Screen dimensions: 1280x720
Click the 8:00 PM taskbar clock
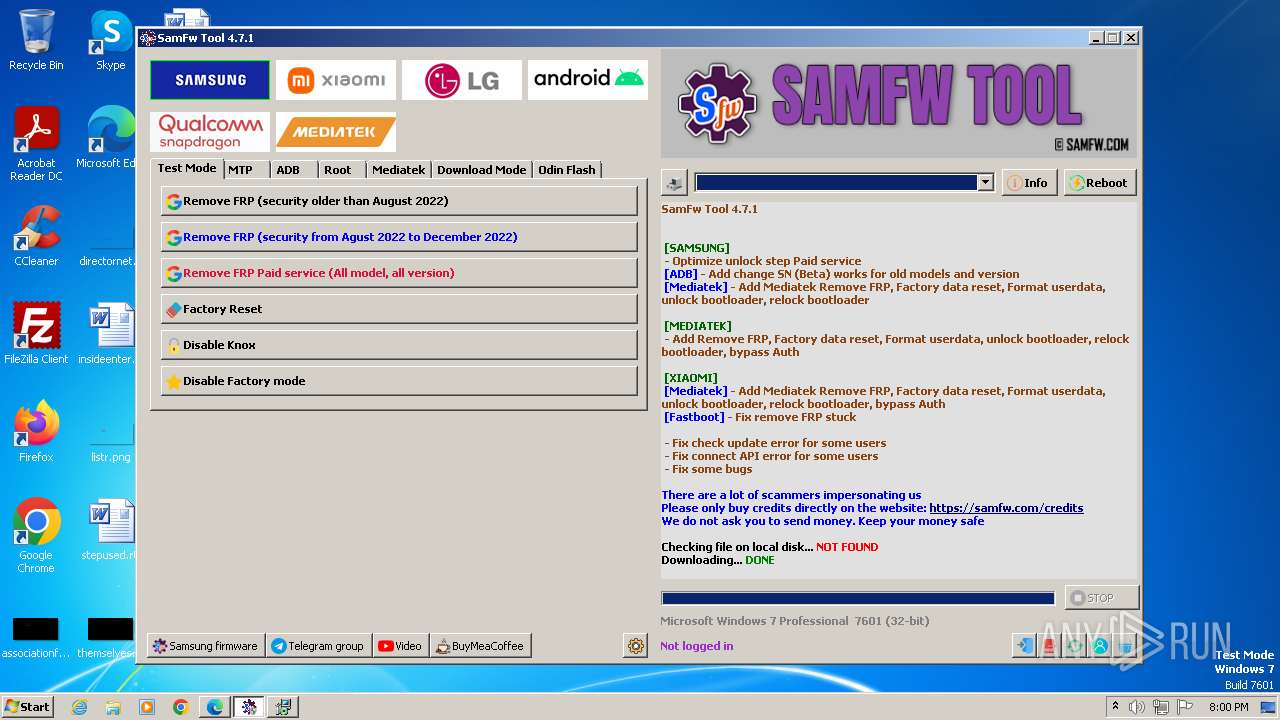click(x=1228, y=707)
